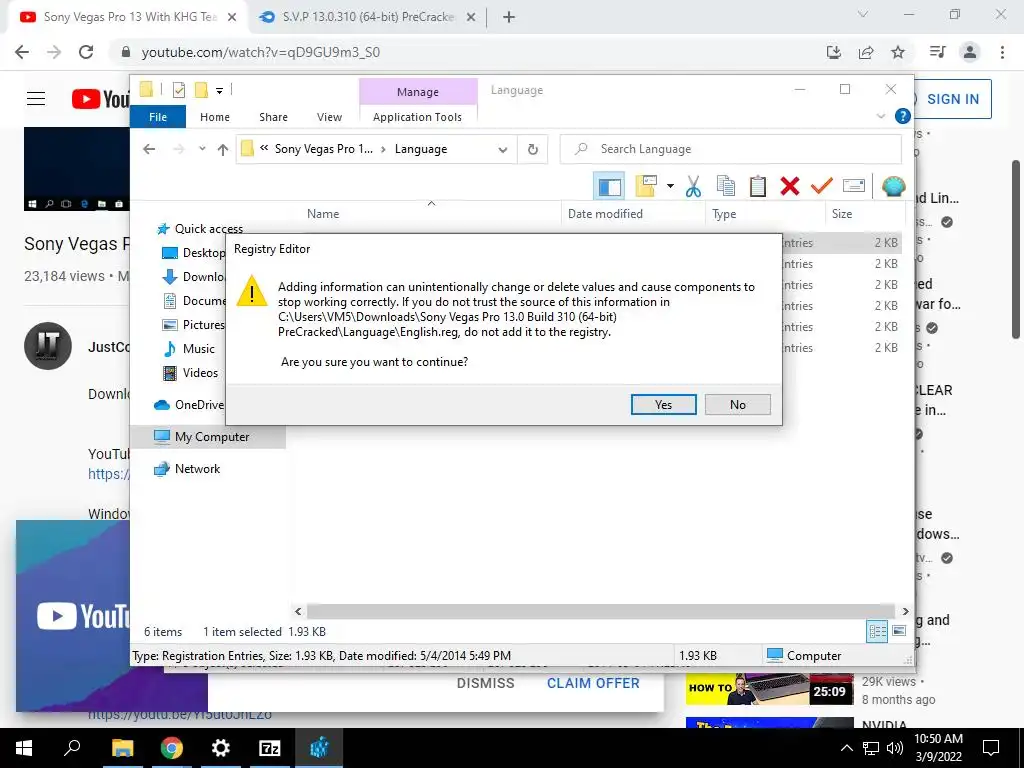Open the Application Tools tab
Screen dimensions: 1024x768
click(x=417, y=117)
